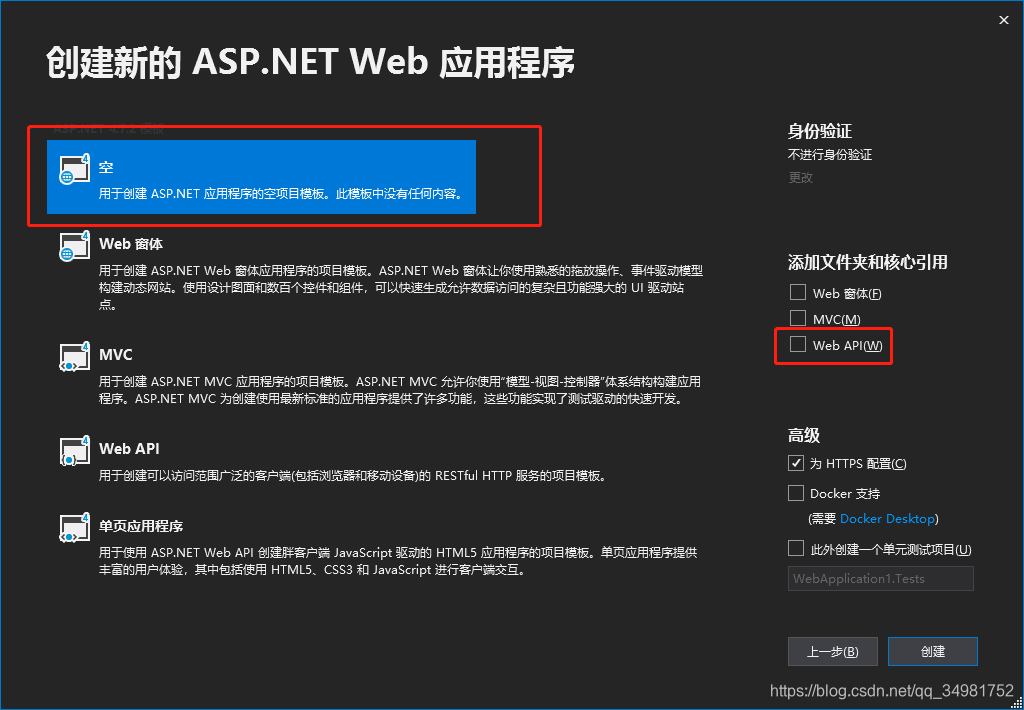
Task: Click the Empty (空) template icon
Action: (x=74, y=170)
